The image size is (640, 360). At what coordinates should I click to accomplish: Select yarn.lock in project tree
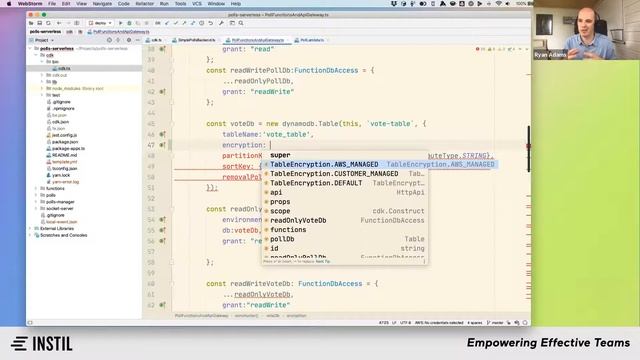point(61,175)
